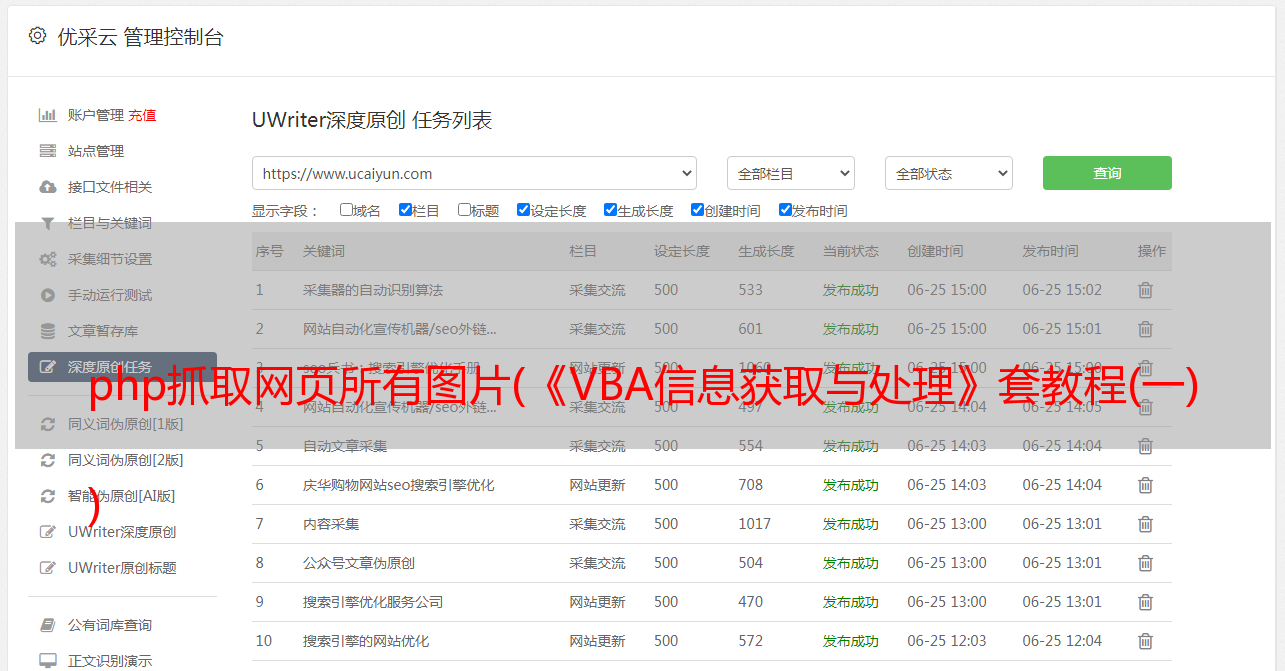1285x671 pixels.
Task: Click the edit icon for UWriter原创标题
Action: pyautogui.click(x=47, y=568)
